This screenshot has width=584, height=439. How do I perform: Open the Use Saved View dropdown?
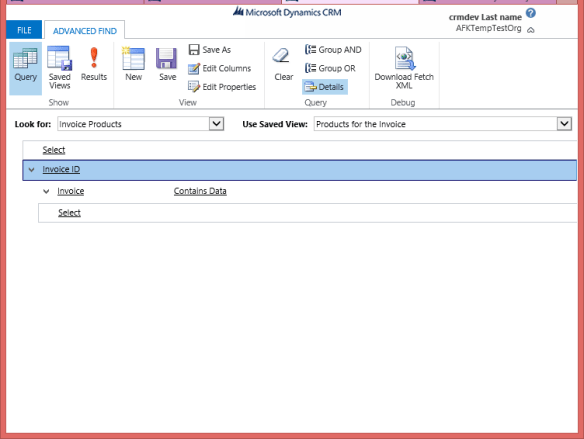coord(564,124)
